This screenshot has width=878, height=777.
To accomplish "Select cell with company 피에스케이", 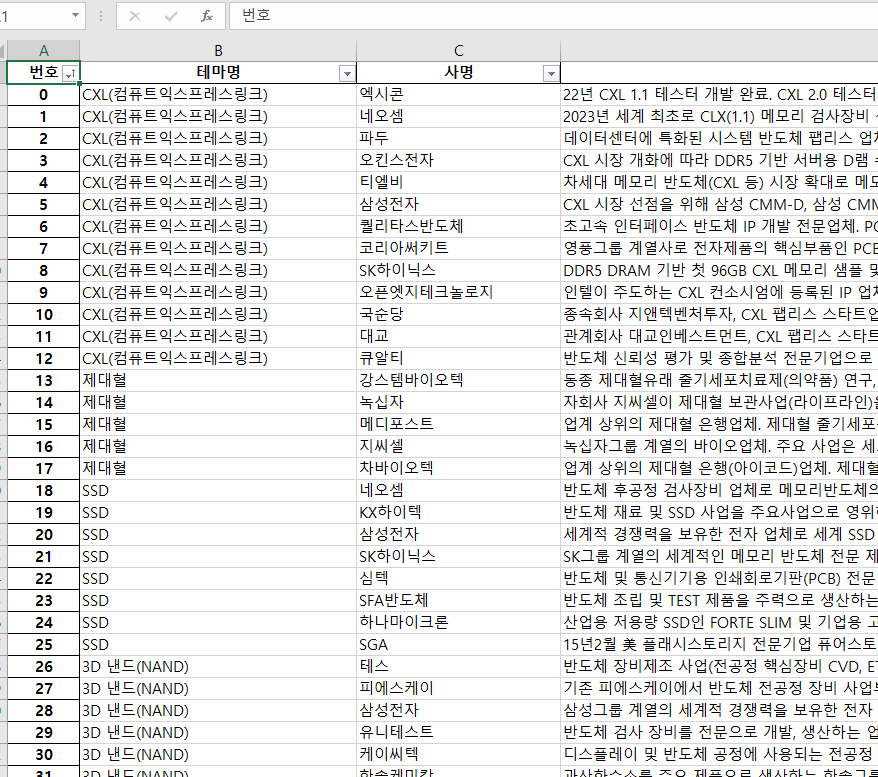I will [458, 688].
